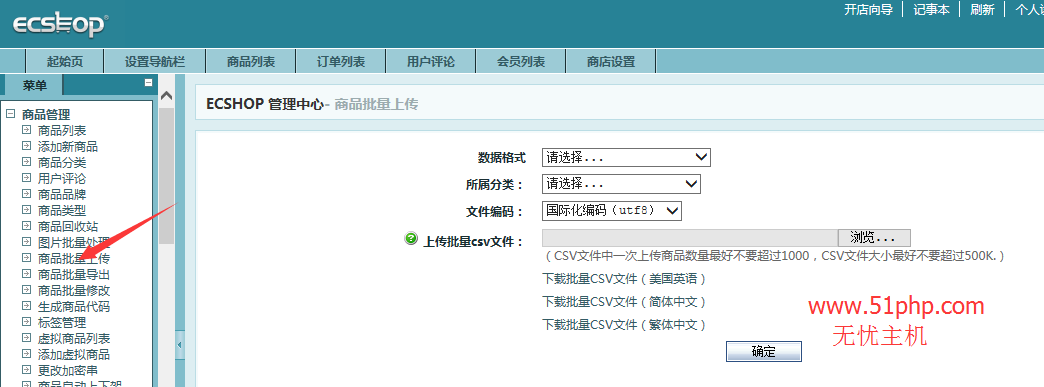
Task: Open the 商店设置 tab
Action: click(x=611, y=61)
